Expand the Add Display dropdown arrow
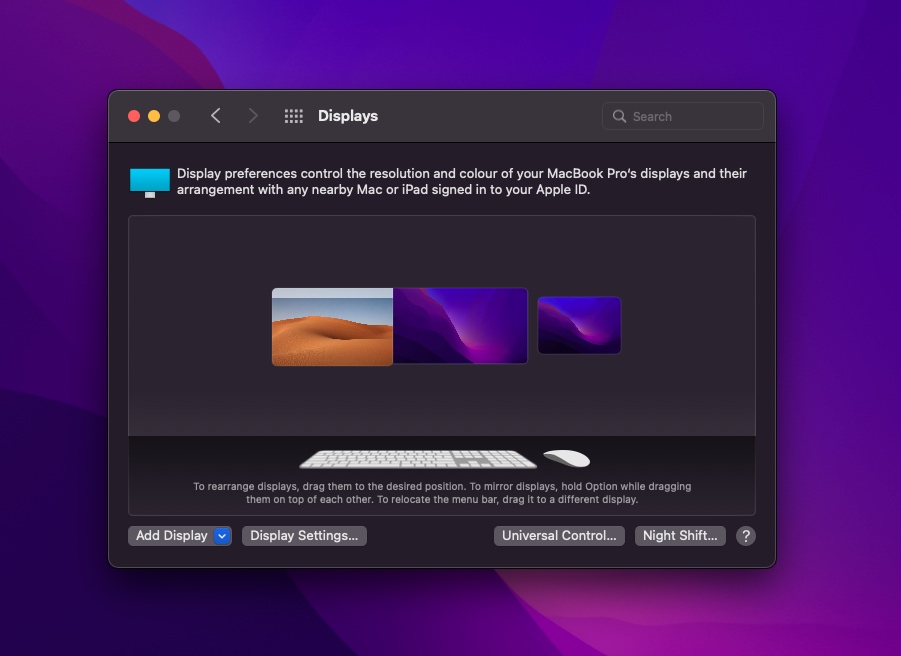This screenshot has width=901, height=656. coord(222,536)
